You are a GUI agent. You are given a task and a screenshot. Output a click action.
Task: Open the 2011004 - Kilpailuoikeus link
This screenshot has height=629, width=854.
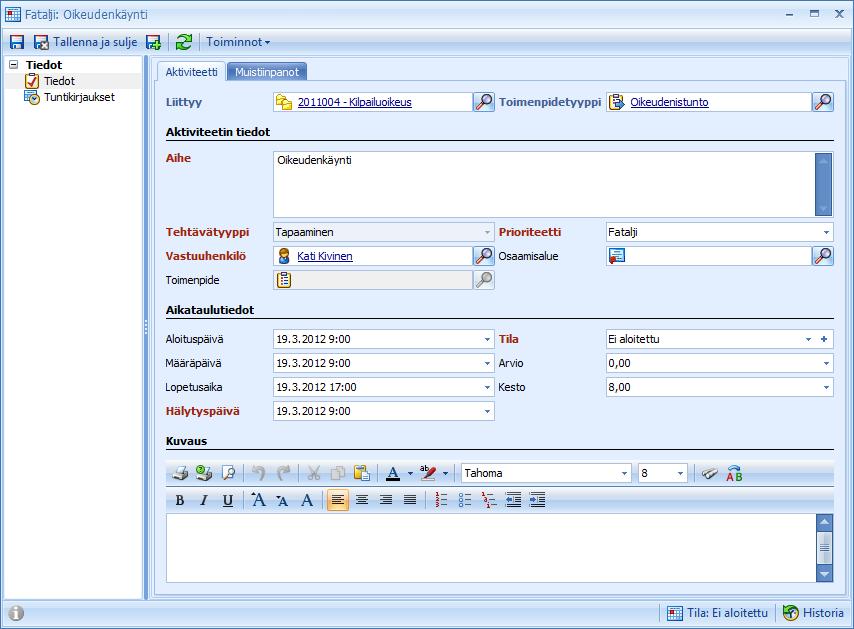click(x=355, y=102)
